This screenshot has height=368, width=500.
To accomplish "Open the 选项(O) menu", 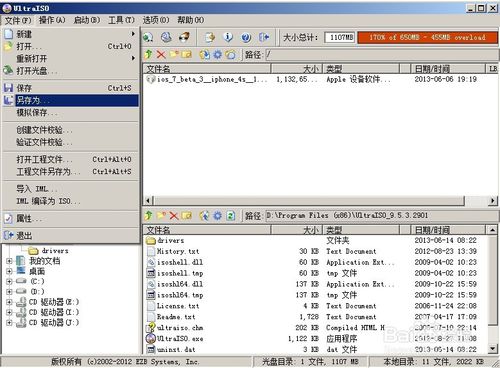I will pyautogui.click(x=156, y=20).
